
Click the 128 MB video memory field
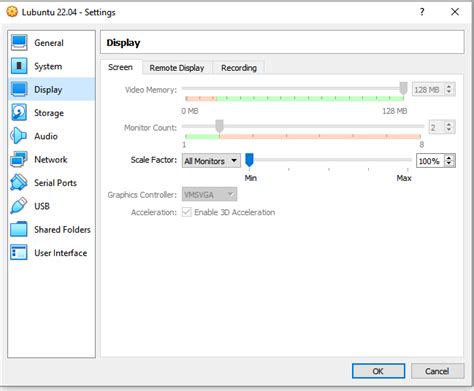click(429, 89)
